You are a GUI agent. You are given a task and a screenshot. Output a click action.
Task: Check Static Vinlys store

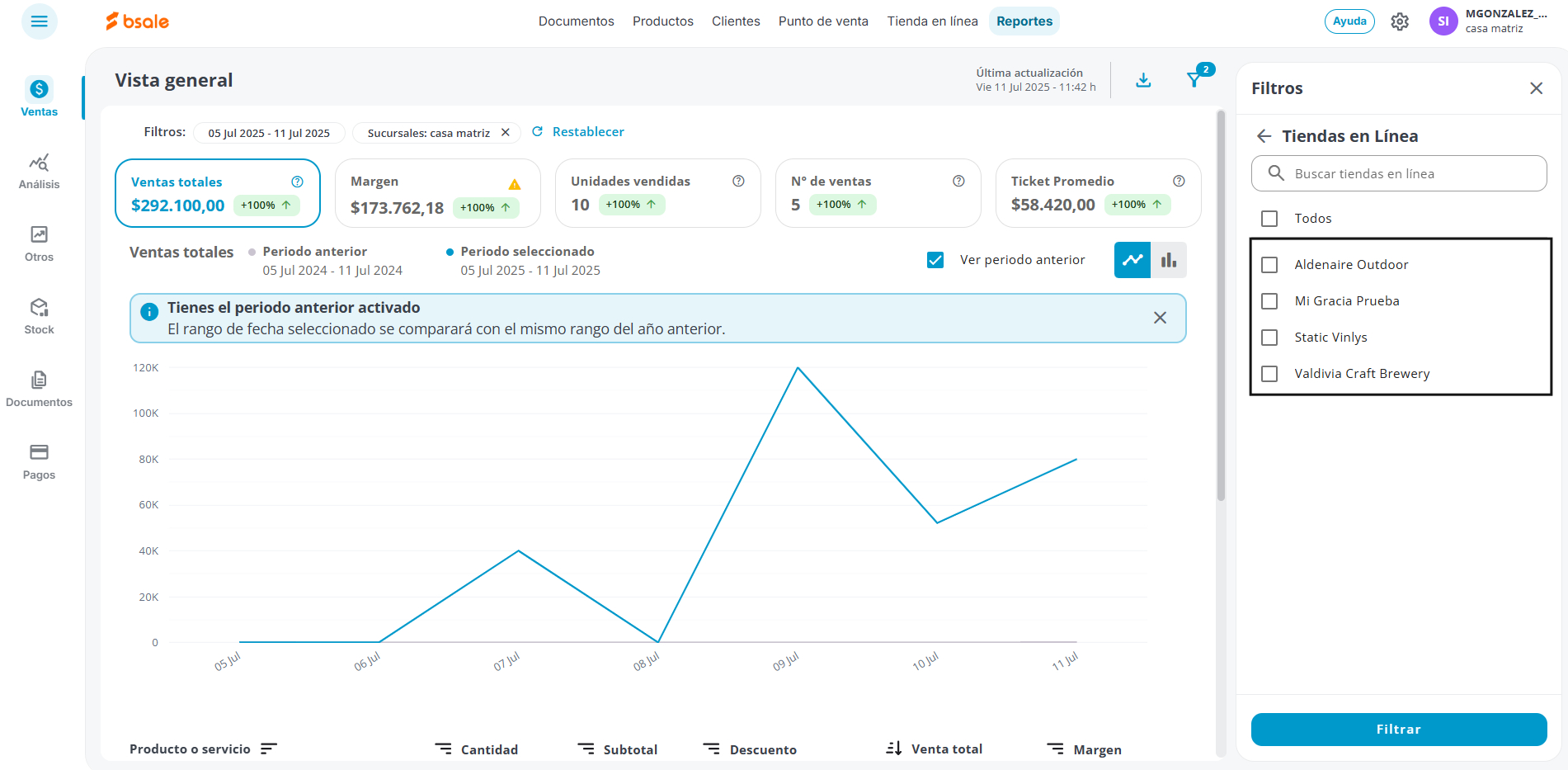click(1269, 338)
